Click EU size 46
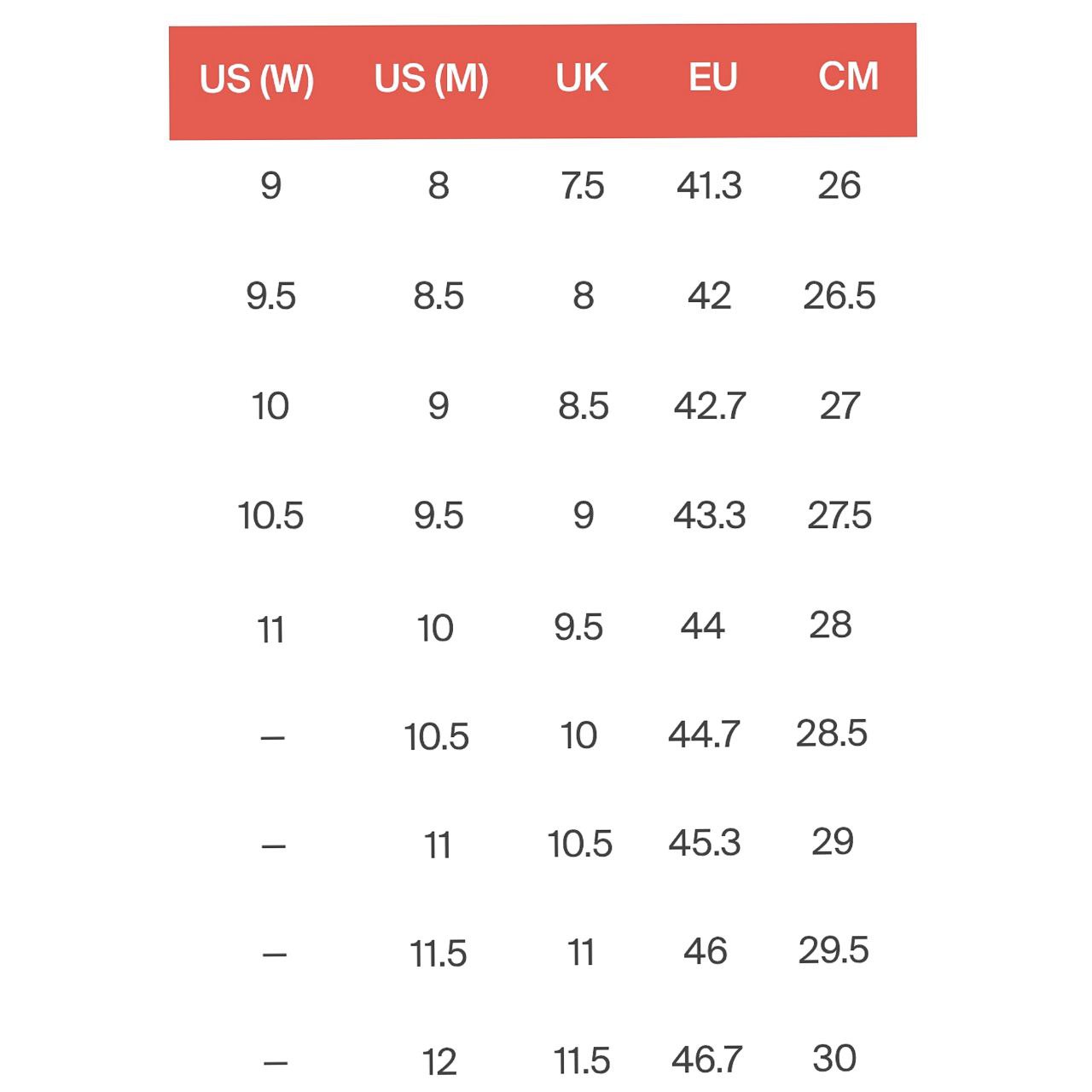 point(706,951)
